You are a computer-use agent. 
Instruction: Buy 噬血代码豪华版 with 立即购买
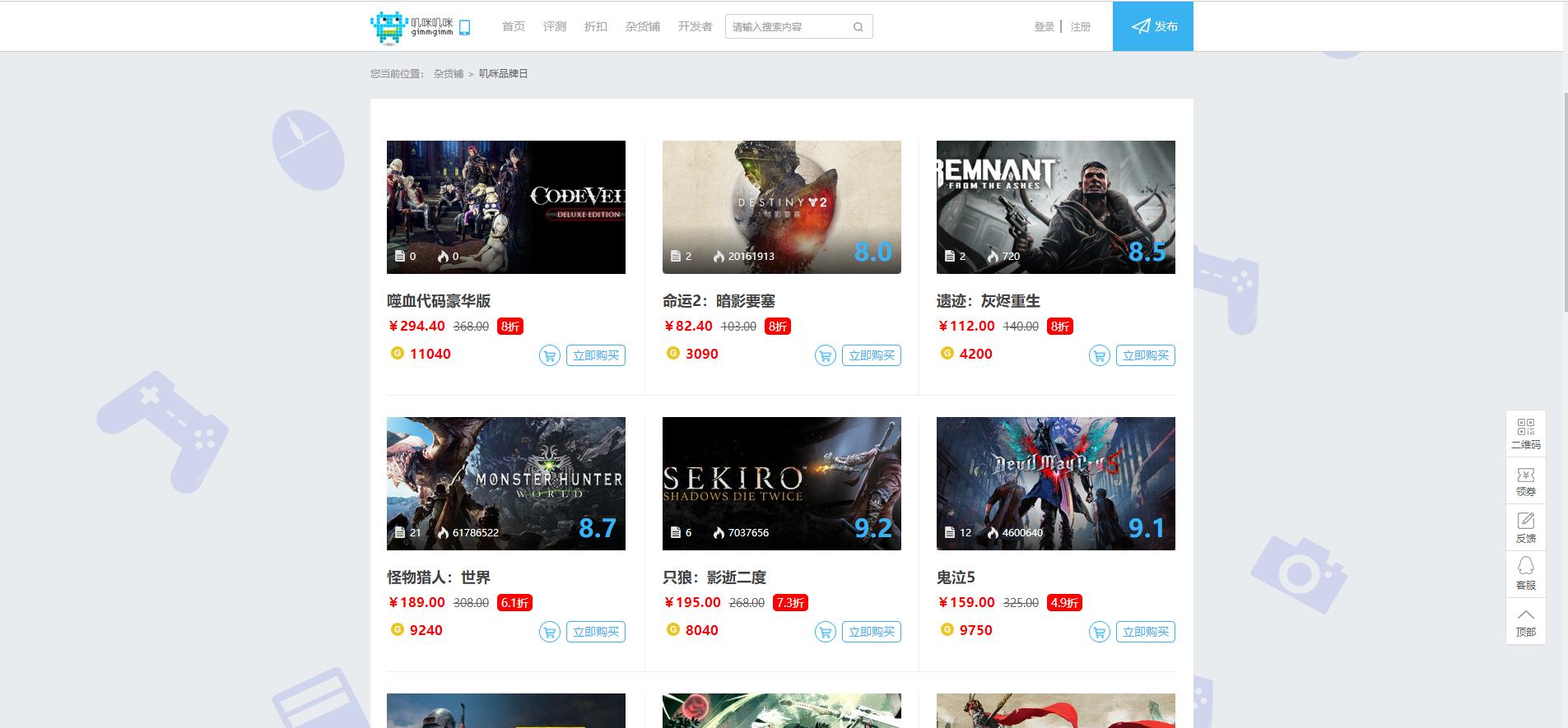click(x=596, y=355)
